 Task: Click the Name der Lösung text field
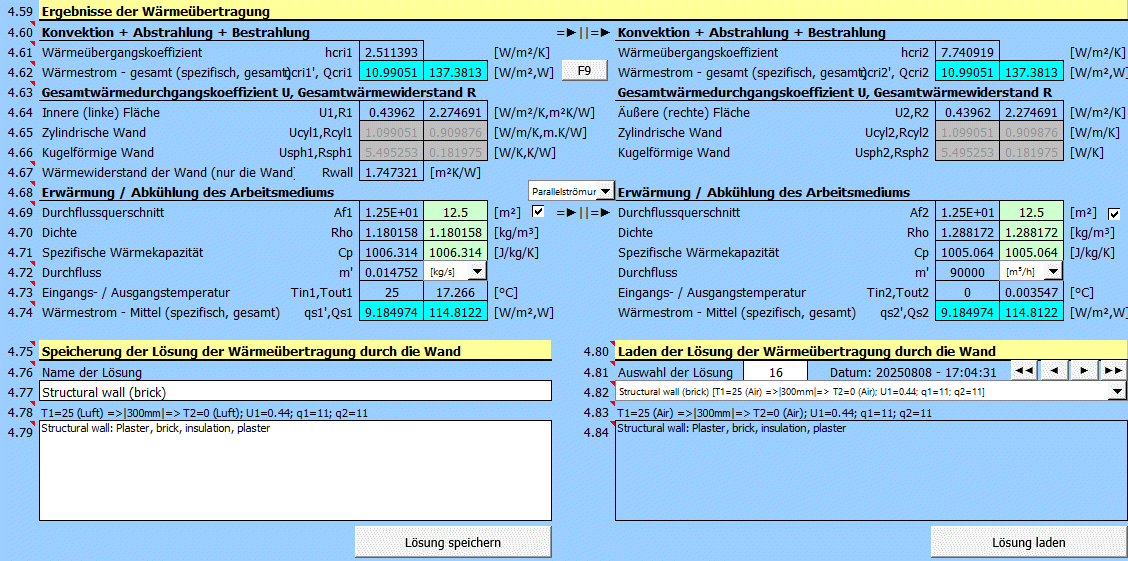[295, 392]
